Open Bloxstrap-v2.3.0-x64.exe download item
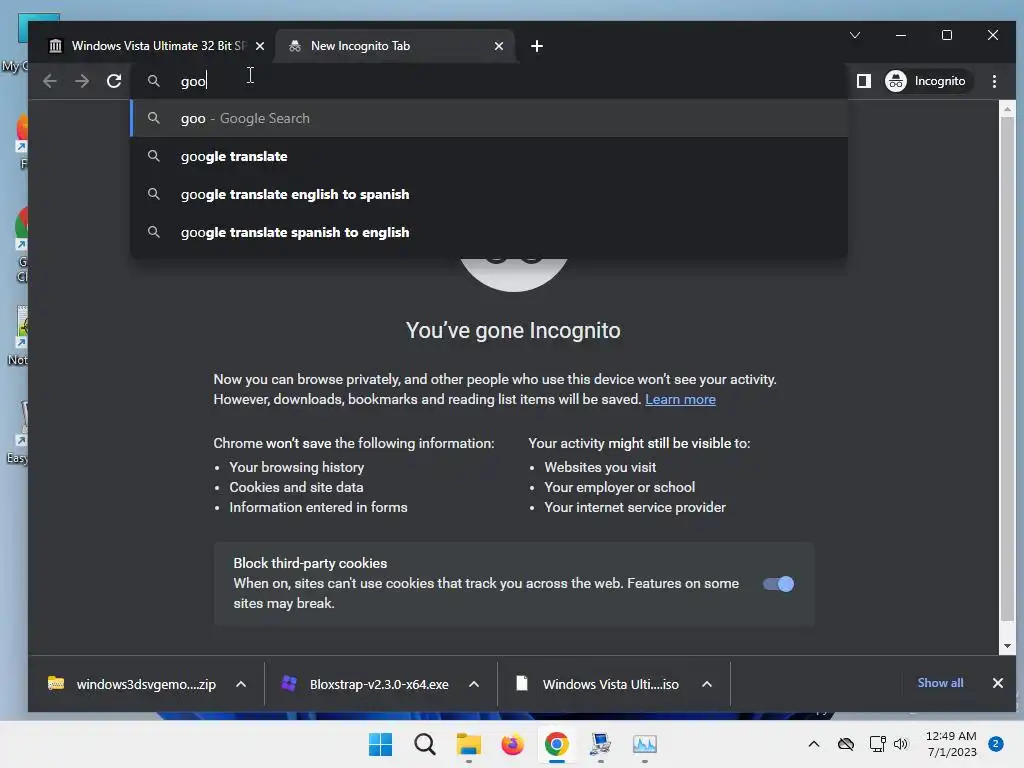Viewport: 1024px width, 768px height. pyautogui.click(x=366, y=684)
